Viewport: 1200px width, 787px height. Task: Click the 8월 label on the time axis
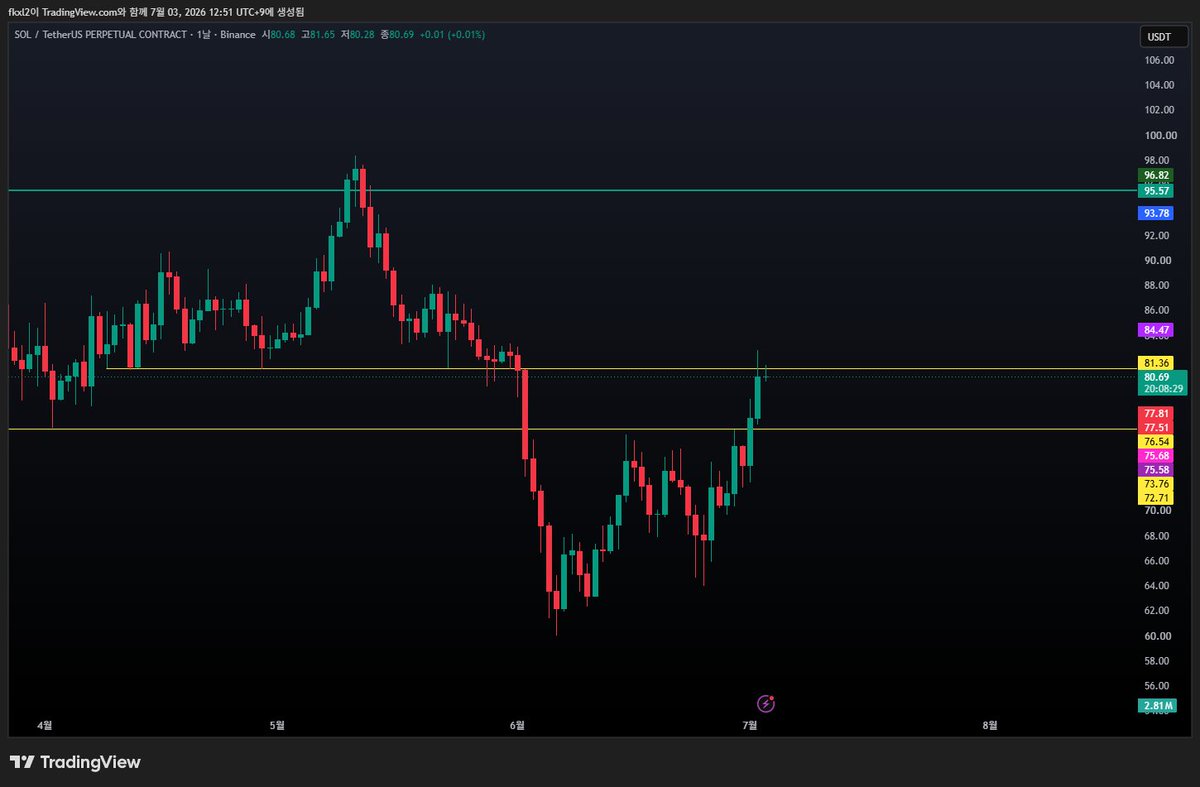coord(991,726)
